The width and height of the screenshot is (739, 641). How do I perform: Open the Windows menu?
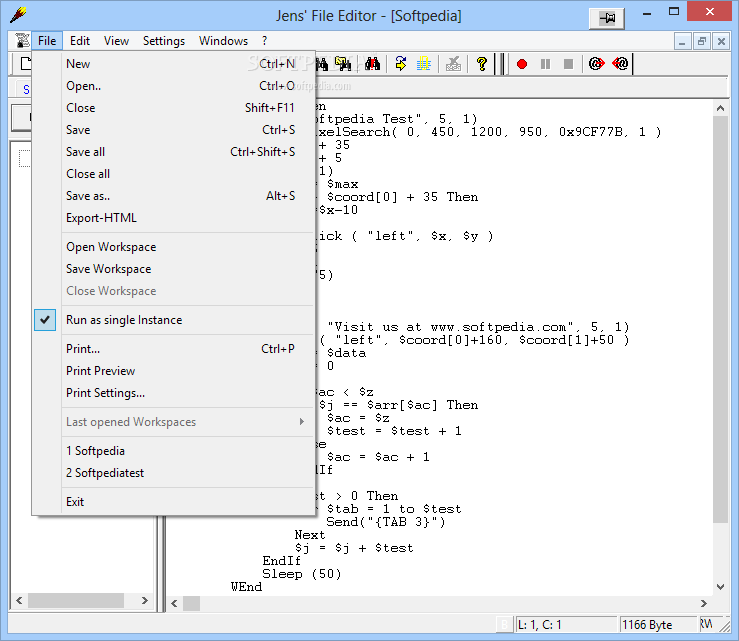coord(223,41)
